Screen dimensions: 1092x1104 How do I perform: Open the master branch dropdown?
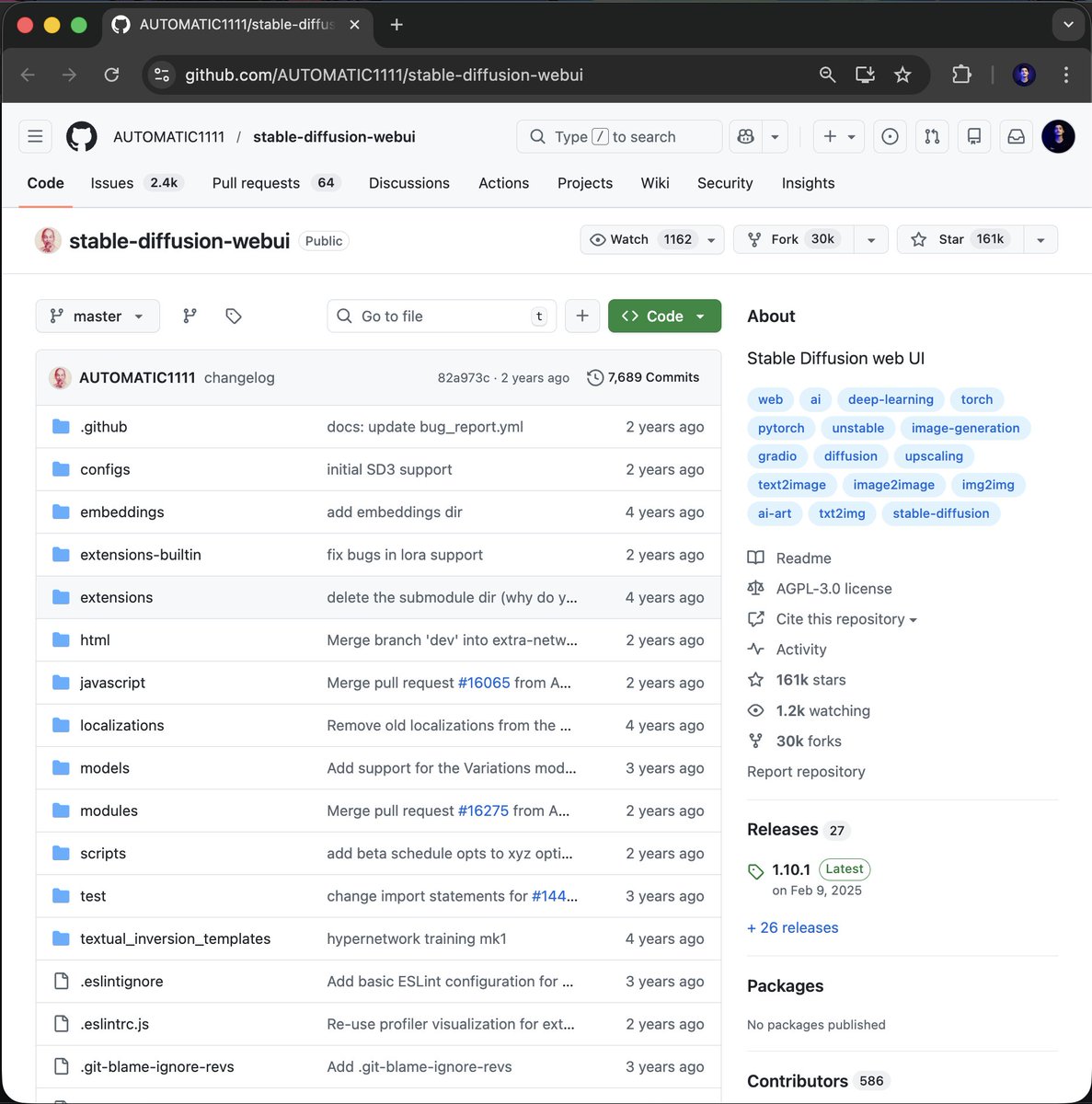(98, 316)
